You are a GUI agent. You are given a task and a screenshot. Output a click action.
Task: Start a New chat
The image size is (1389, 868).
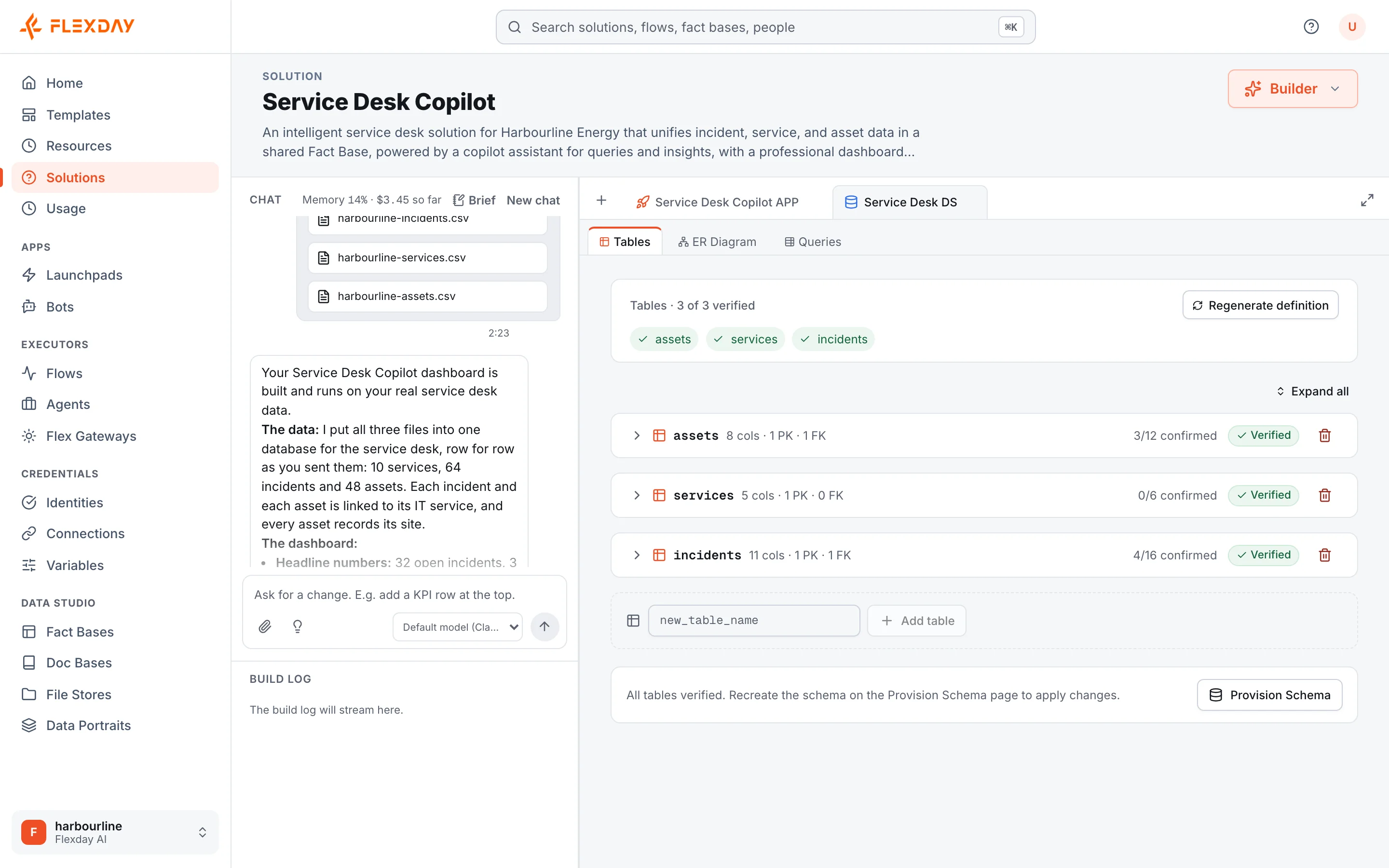[532, 200]
